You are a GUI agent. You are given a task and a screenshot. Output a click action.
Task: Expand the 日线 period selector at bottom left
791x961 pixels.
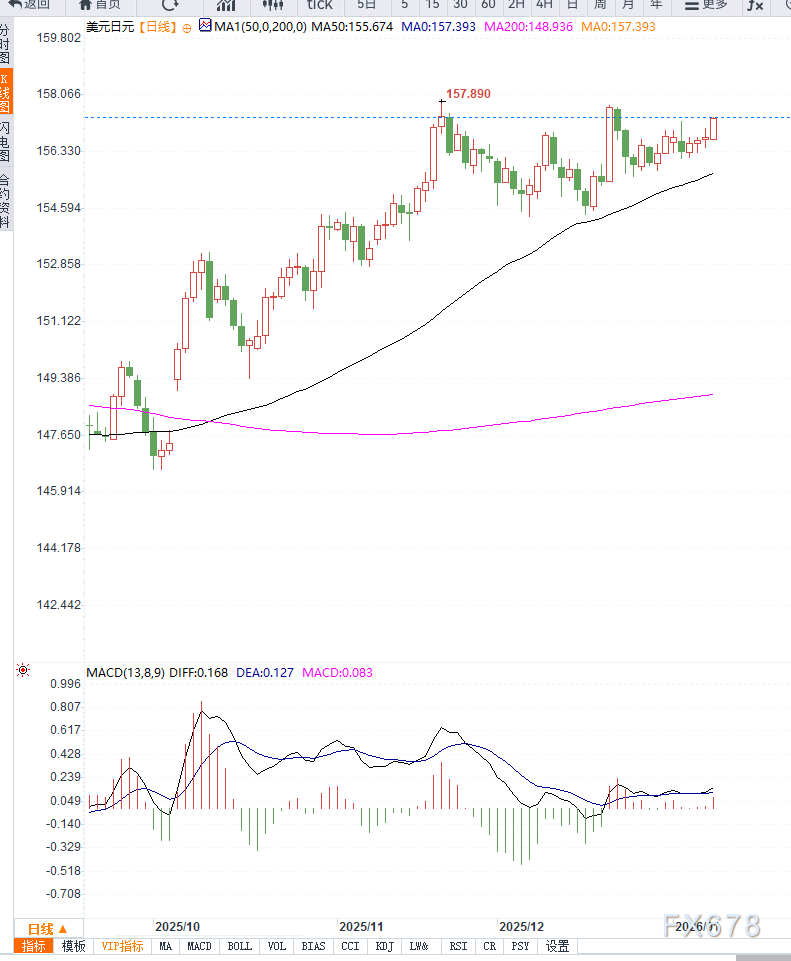pyautogui.click(x=47, y=928)
